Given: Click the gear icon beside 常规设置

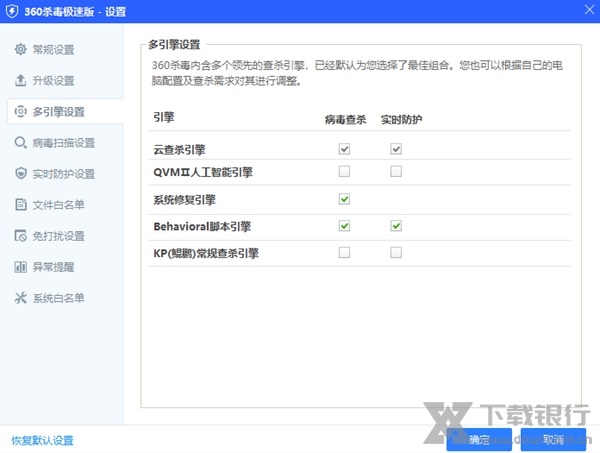Looking at the screenshot, I should 20,49.
